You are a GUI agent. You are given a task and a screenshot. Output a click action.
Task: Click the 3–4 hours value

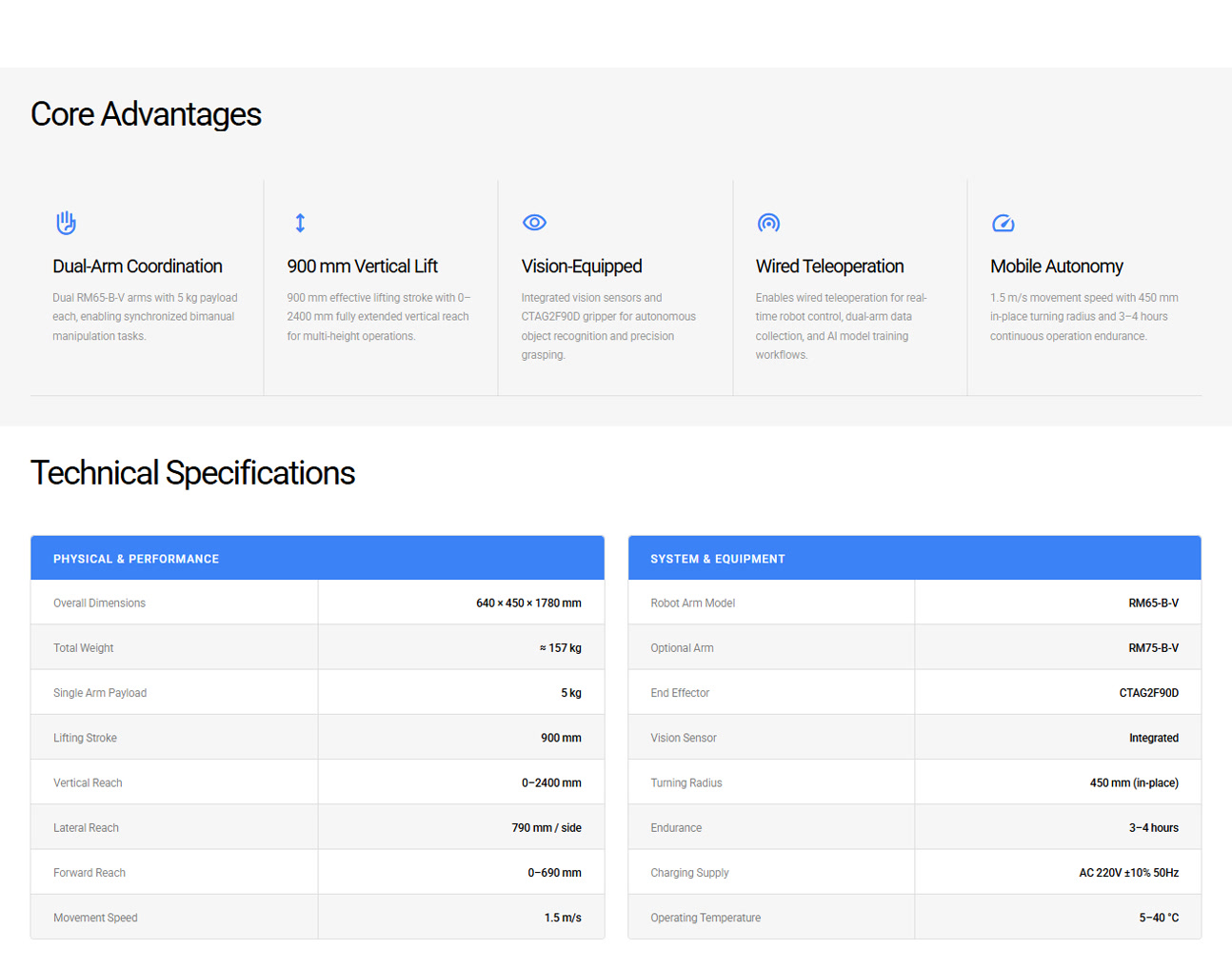click(1154, 828)
